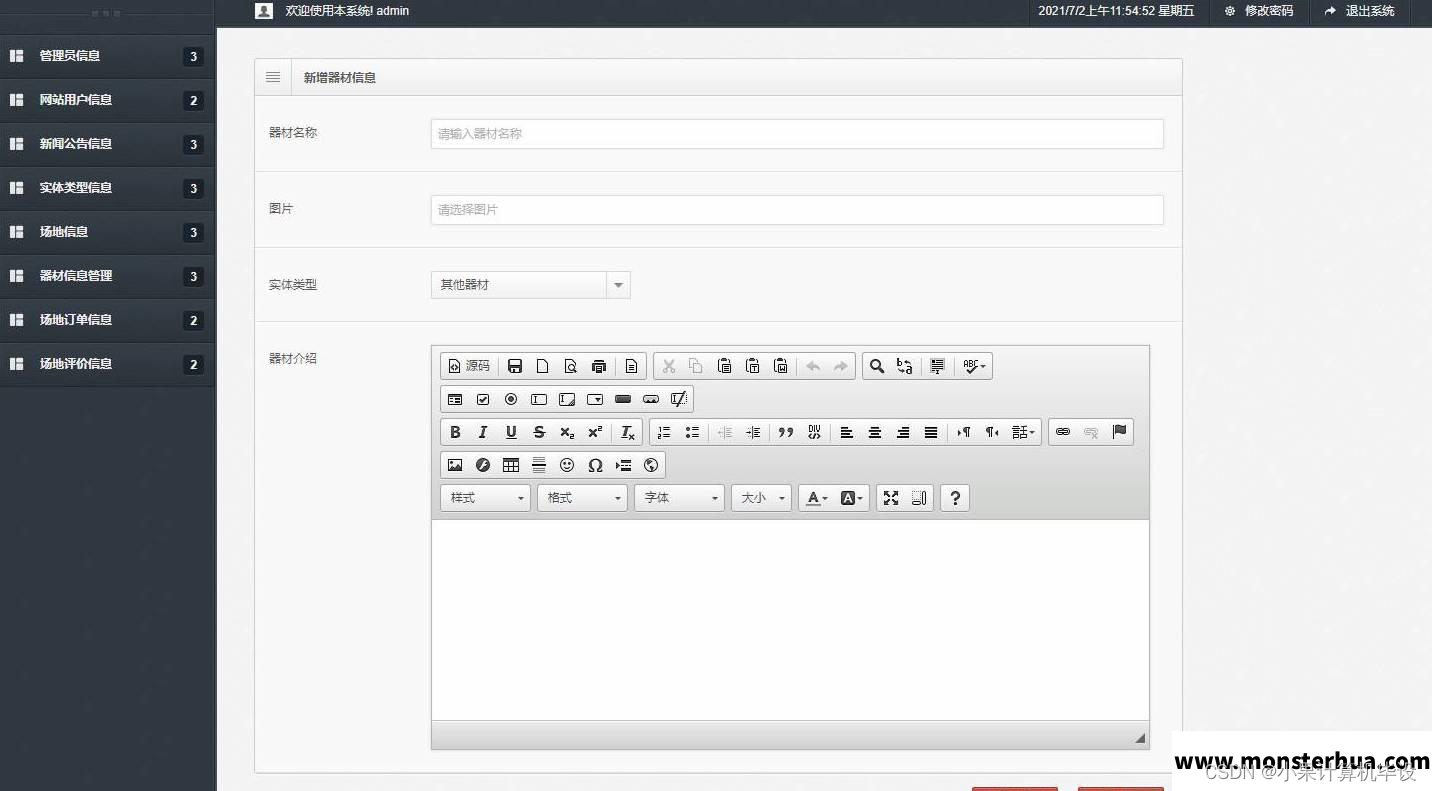The width and height of the screenshot is (1432, 791).
Task: Open the Preview icon in editor
Action: 571,366
